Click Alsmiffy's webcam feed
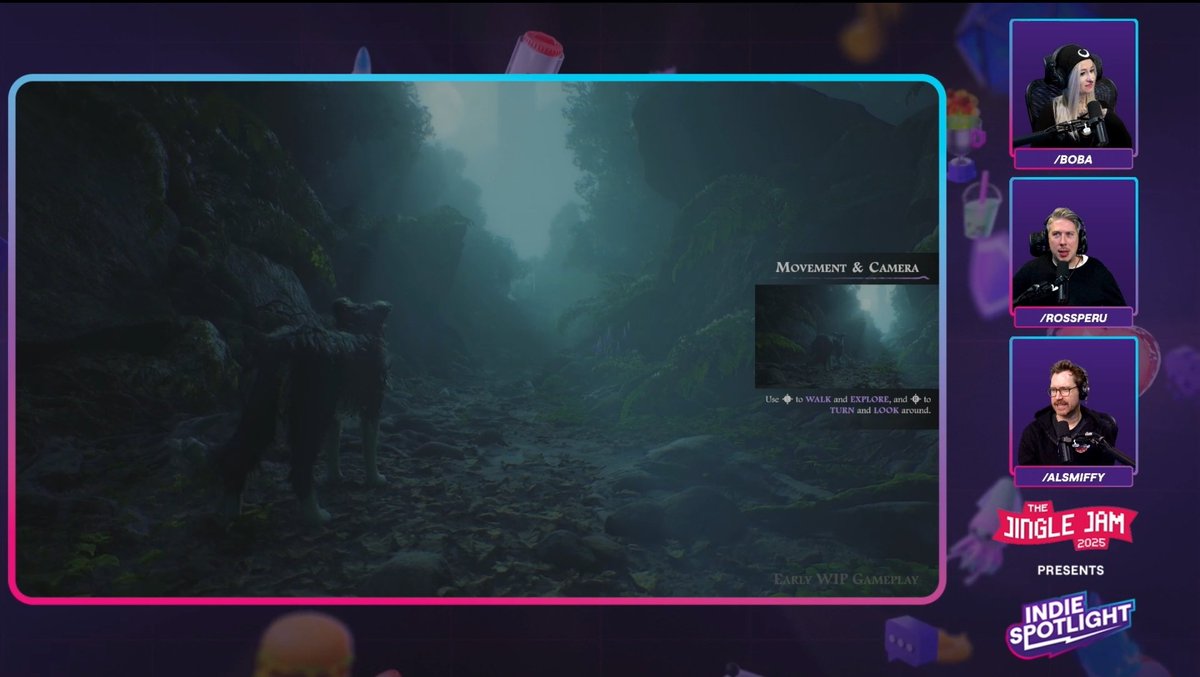The height and width of the screenshot is (677, 1200). click(1074, 405)
